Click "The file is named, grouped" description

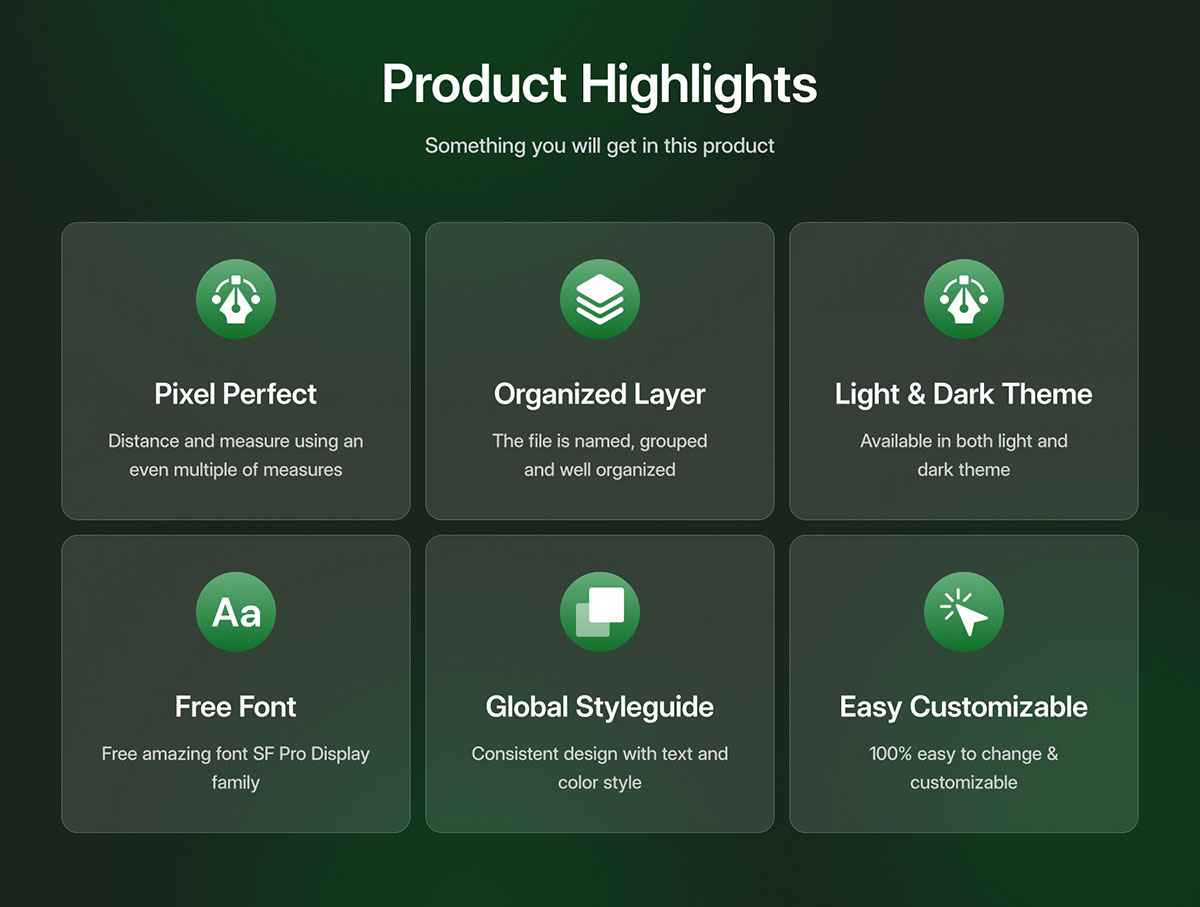point(600,441)
